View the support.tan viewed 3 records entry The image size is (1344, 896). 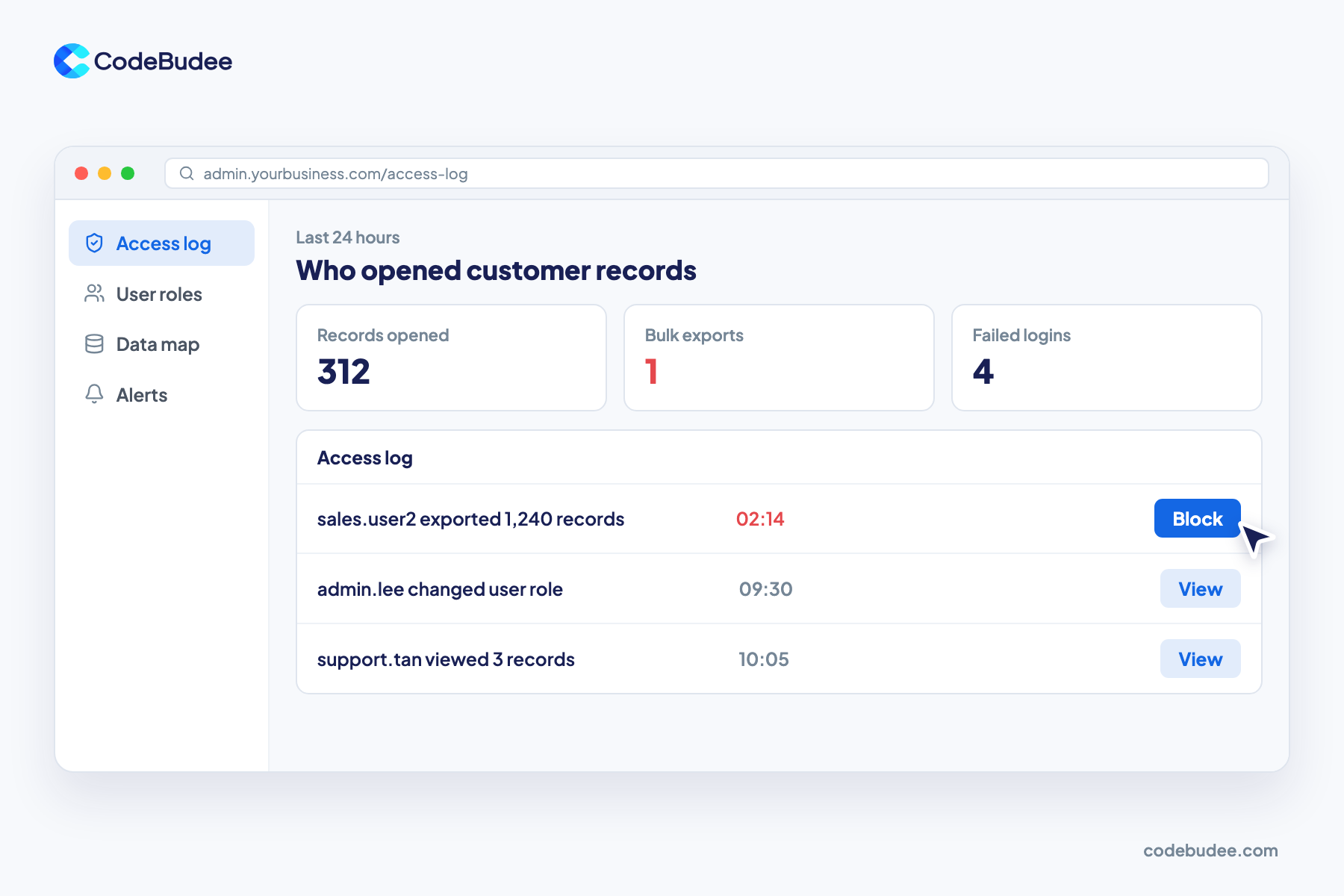[x=1200, y=659]
